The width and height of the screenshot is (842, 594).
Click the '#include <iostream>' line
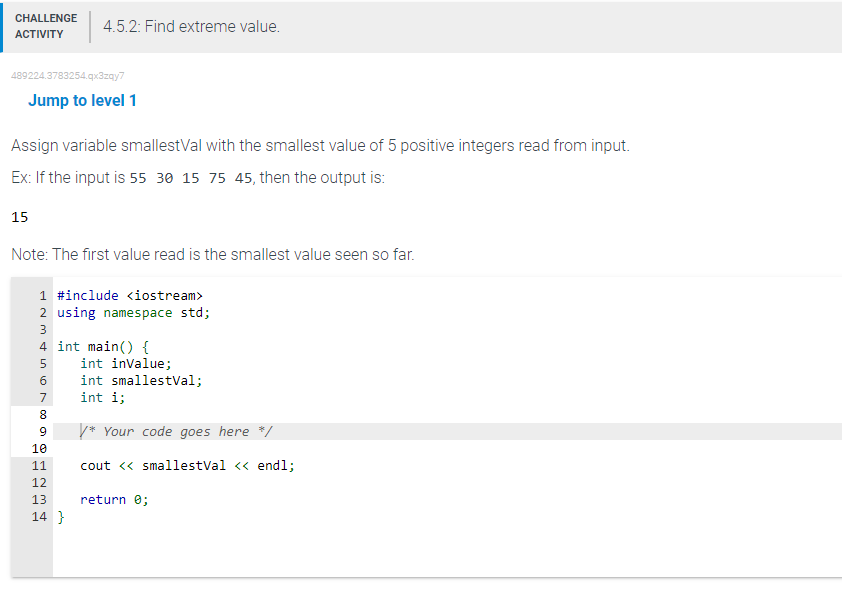coord(130,295)
